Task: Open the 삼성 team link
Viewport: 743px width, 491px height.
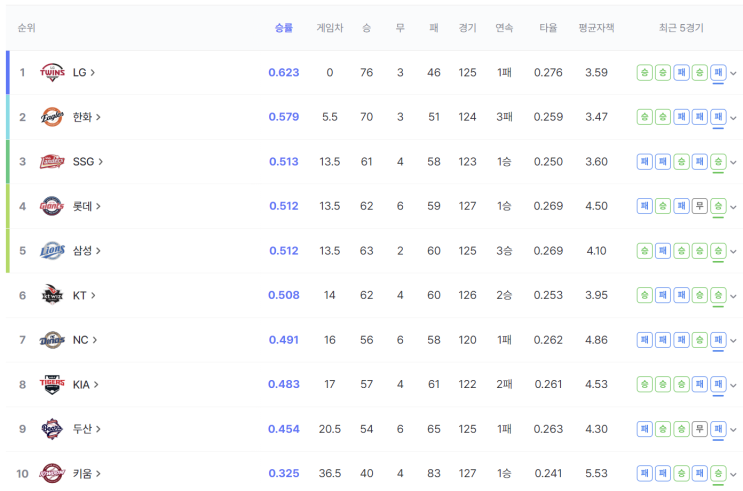Action: tap(86, 251)
